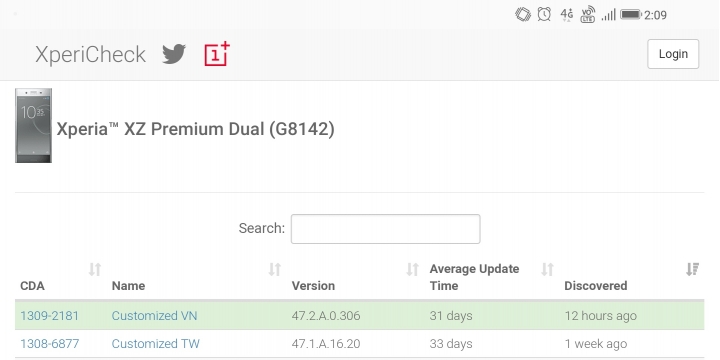Tap the battery indicator in status bar
The width and height of the screenshot is (720, 360).
630,15
